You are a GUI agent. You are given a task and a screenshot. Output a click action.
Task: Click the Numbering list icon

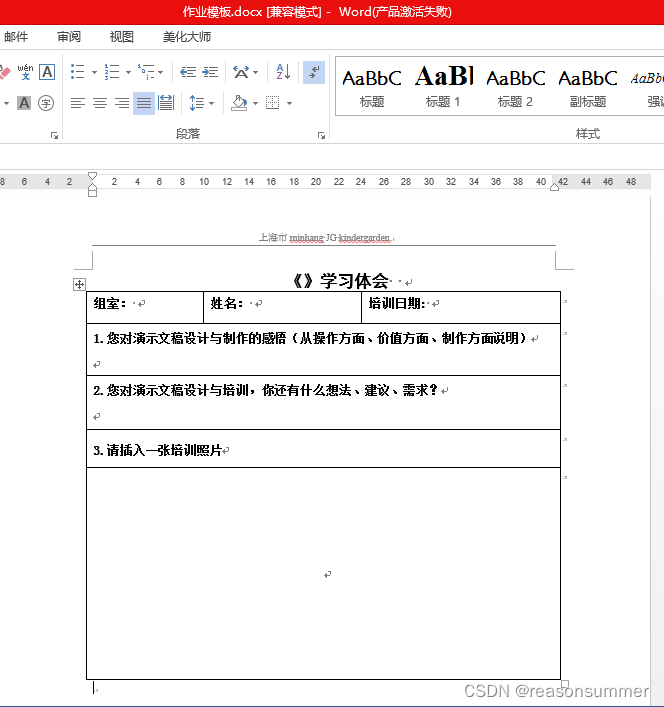tap(112, 72)
